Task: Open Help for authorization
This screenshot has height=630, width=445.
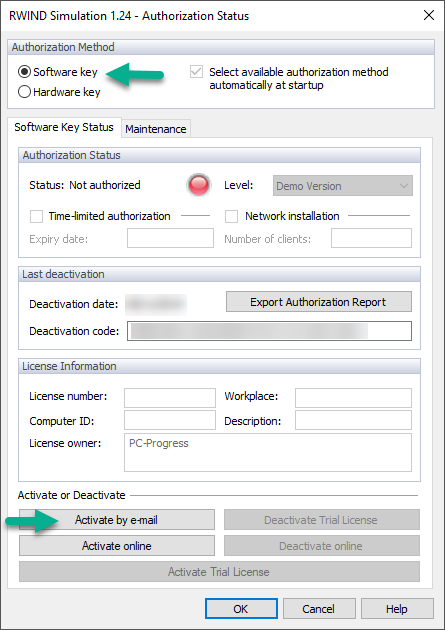Action: coord(397,609)
